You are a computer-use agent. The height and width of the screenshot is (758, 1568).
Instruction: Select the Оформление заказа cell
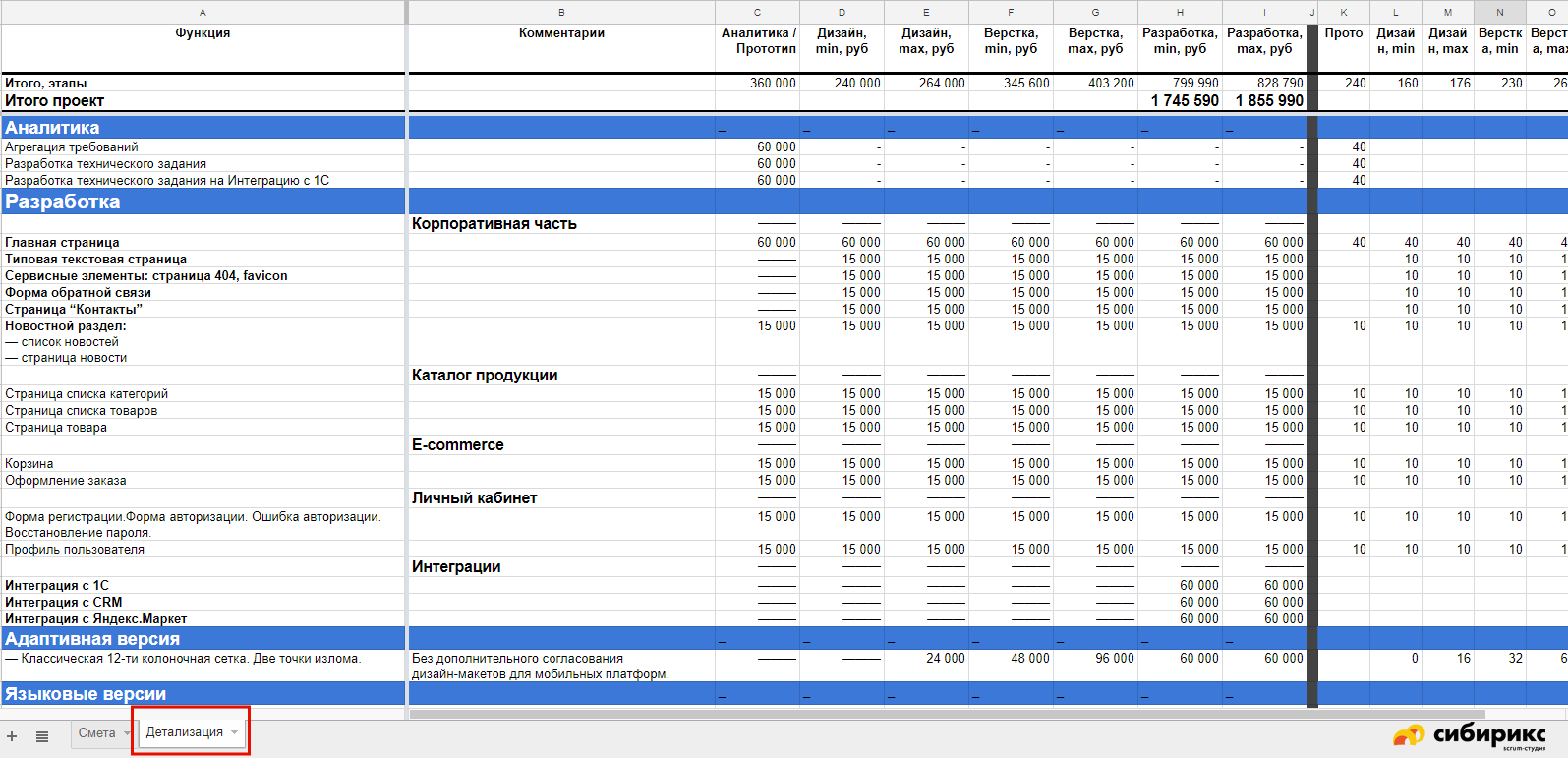point(203,480)
